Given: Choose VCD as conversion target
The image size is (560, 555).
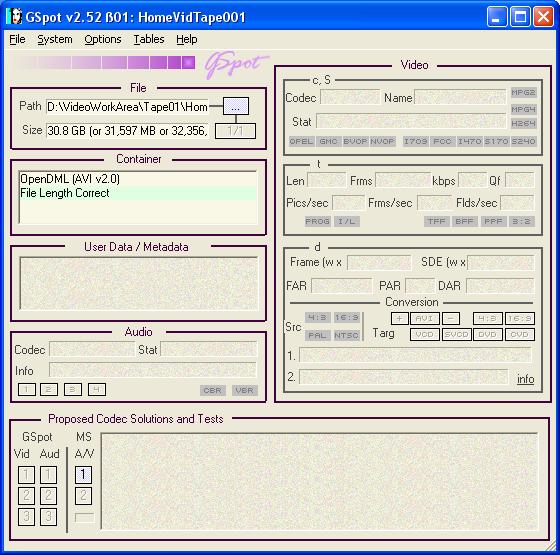Looking at the screenshot, I should (x=425, y=335).
